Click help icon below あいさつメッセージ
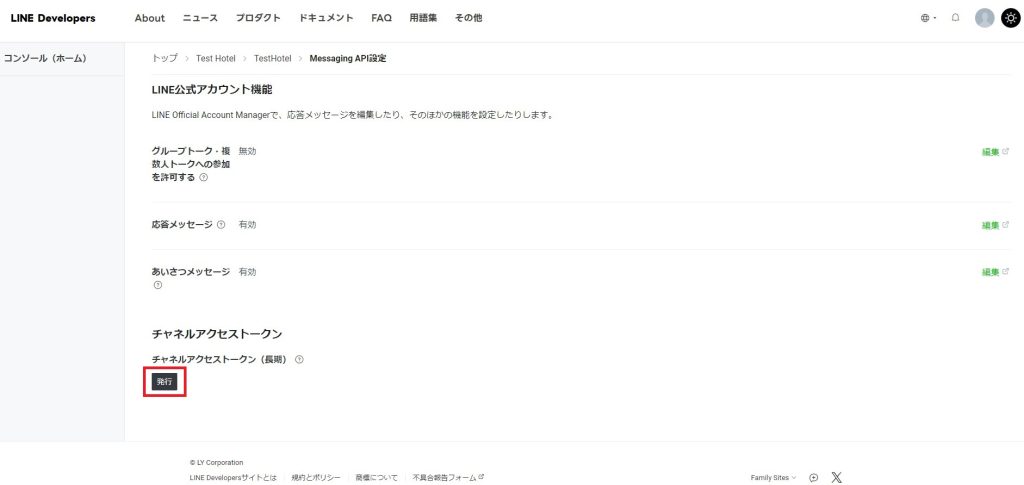 coord(157,285)
